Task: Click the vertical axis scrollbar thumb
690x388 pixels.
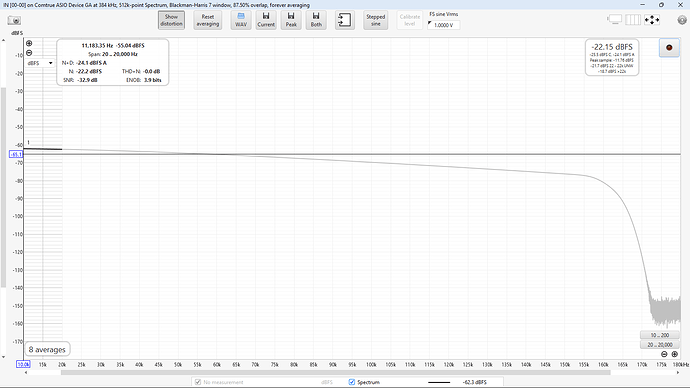Action: pyautogui.click(x=4, y=188)
